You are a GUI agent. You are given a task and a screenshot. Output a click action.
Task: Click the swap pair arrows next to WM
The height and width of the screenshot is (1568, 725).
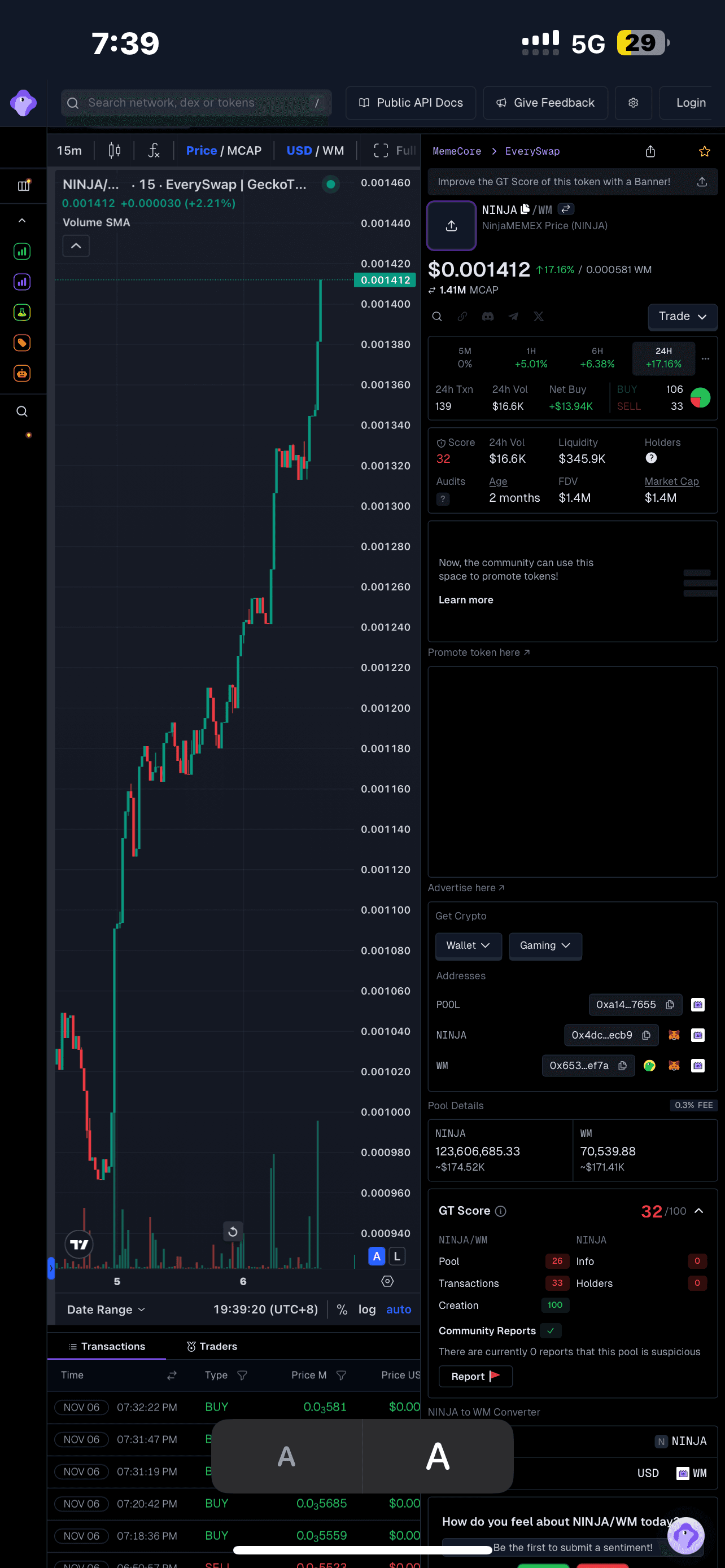(566, 209)
